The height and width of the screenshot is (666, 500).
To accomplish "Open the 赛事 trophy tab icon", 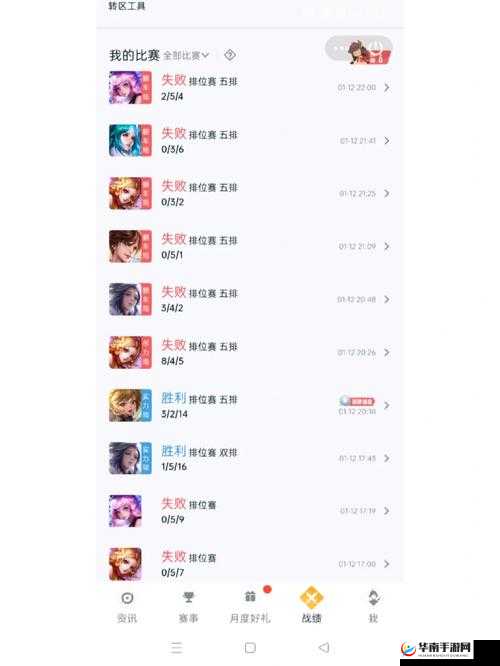I will point(188,598).
